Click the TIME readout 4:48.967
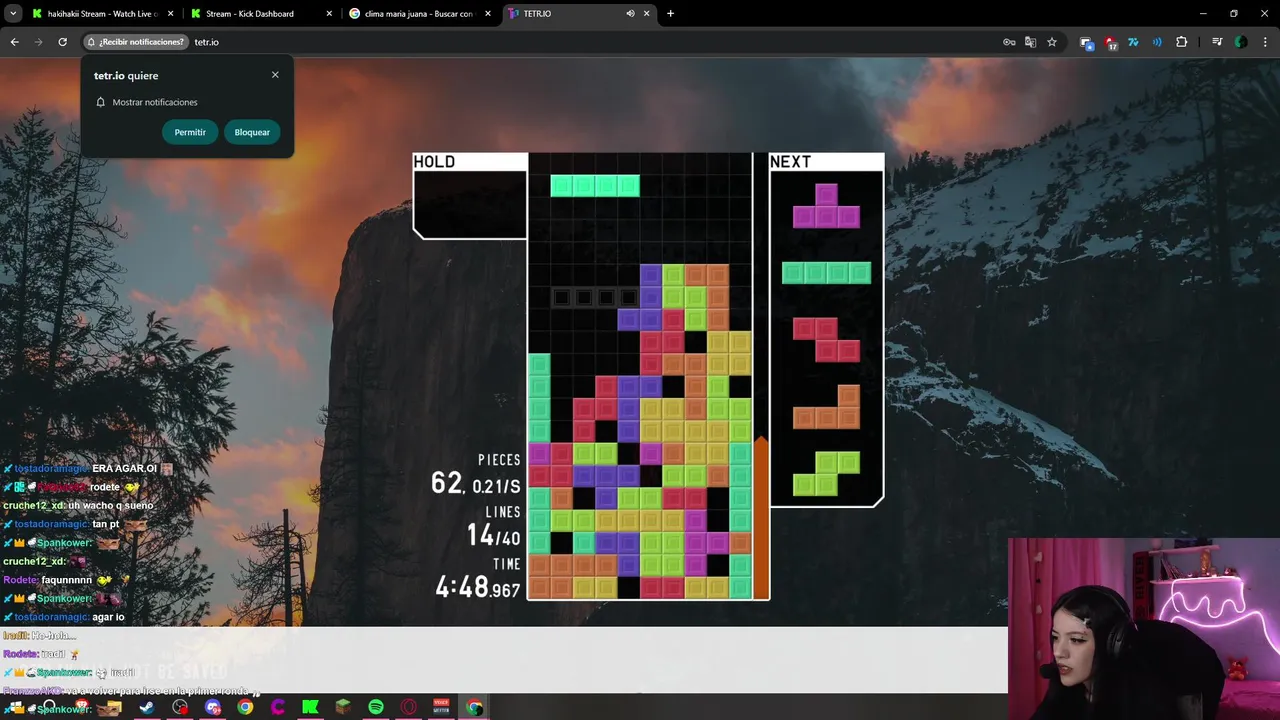The width and height of the screenshot is (1280, 720). point(478,580)
